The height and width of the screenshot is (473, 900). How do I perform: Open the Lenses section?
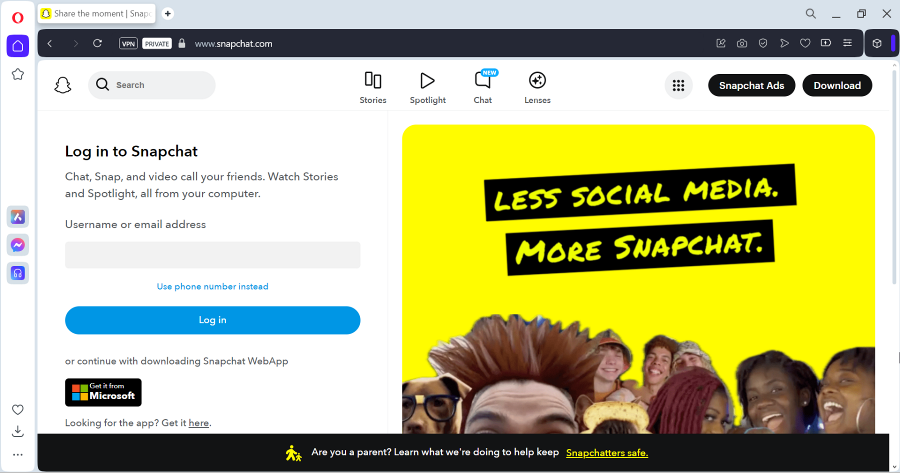click(537, 88)
